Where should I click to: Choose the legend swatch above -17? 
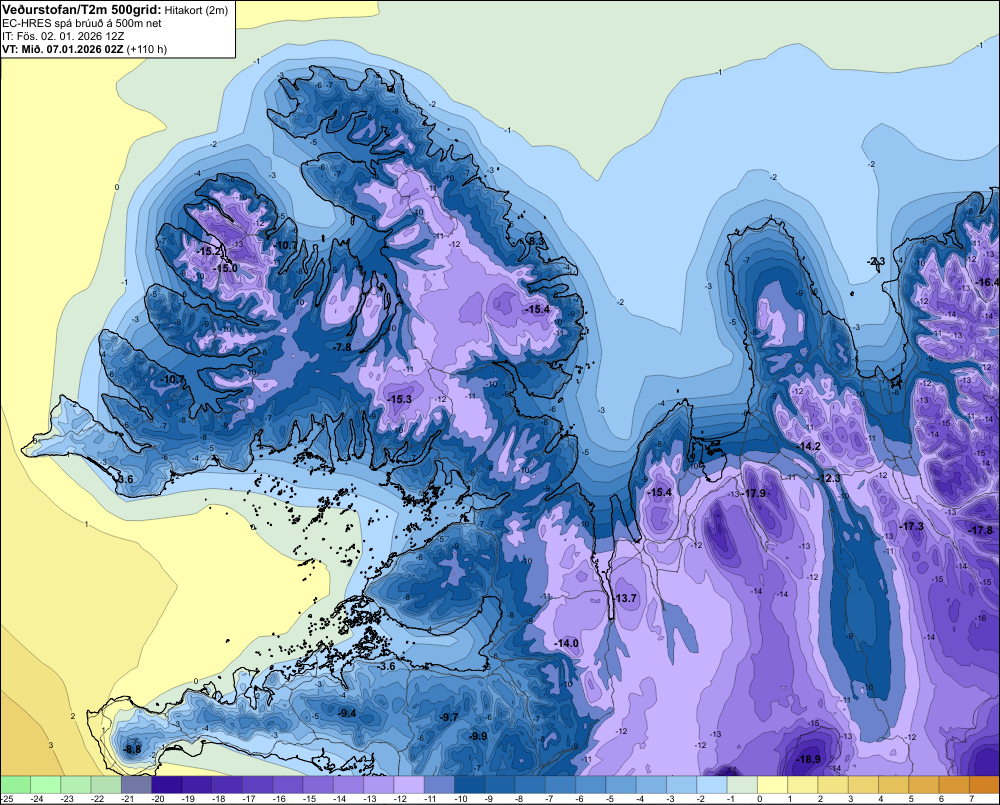[x=258, y=784]
